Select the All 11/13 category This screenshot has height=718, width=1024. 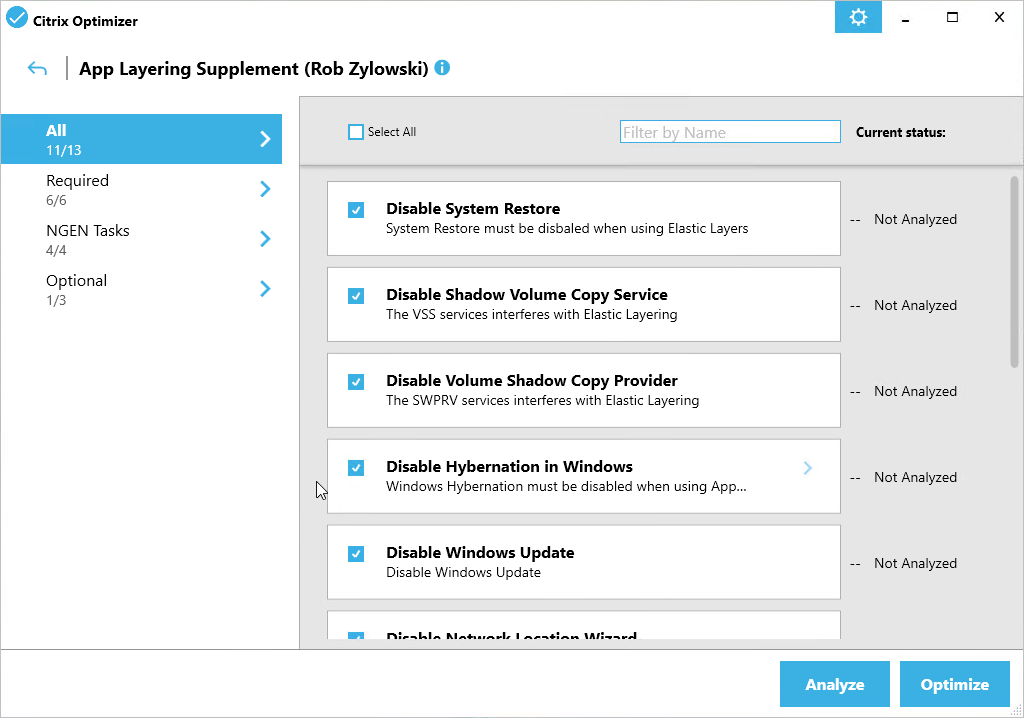point(141,139)
